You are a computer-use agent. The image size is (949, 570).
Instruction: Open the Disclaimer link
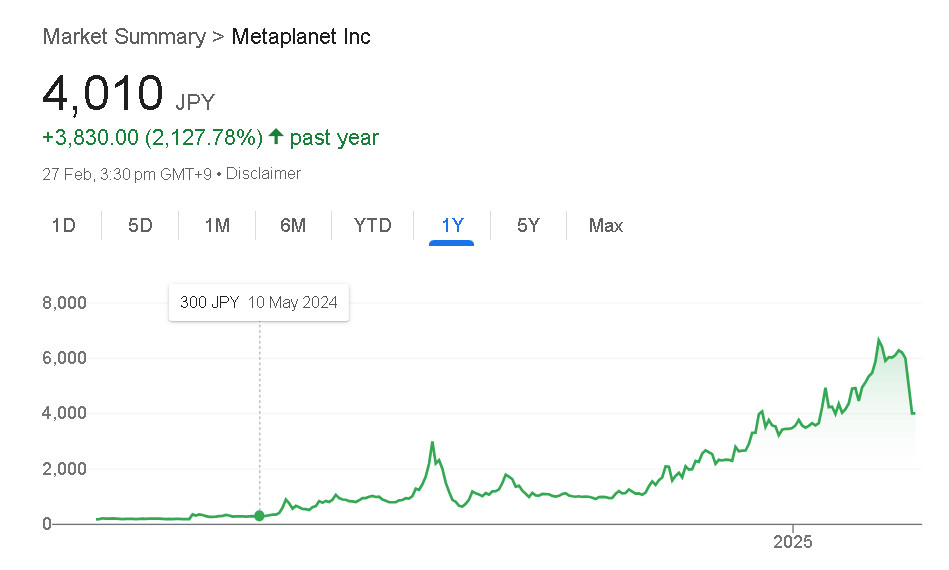263,173
